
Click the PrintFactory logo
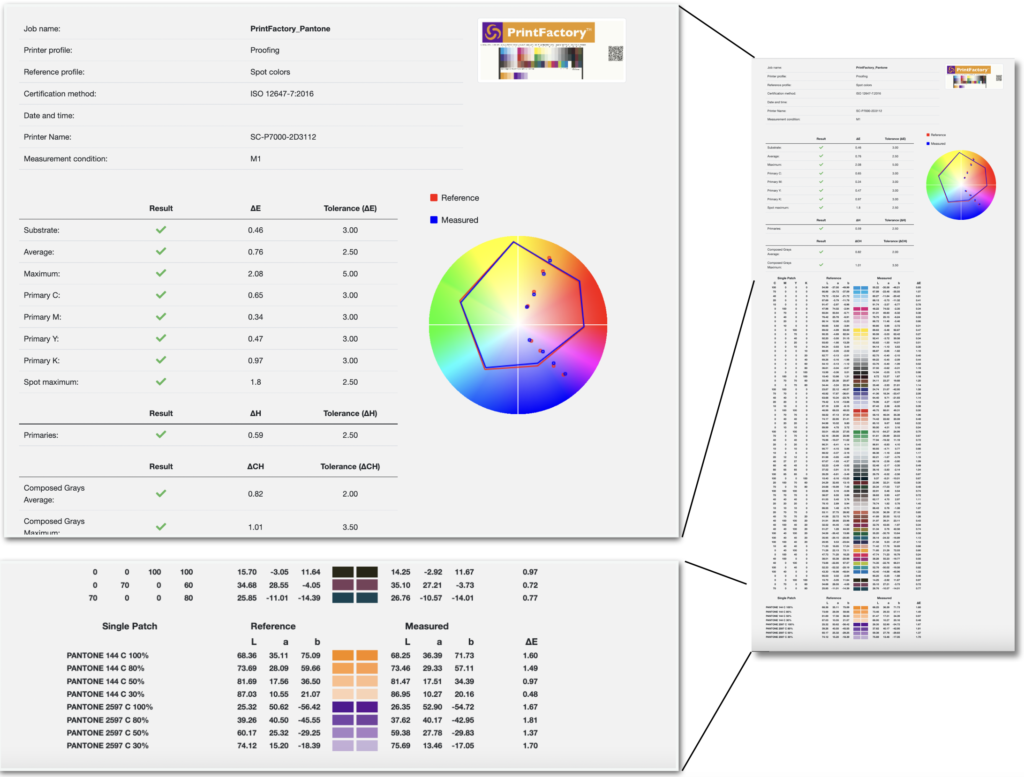(538, 32)
